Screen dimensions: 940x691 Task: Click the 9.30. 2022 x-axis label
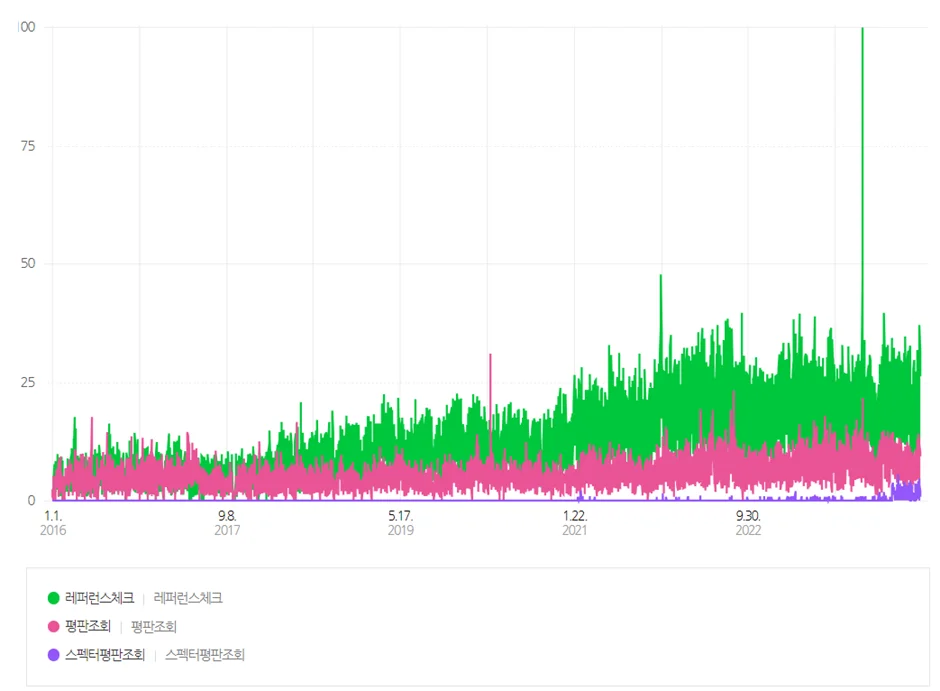748,522
